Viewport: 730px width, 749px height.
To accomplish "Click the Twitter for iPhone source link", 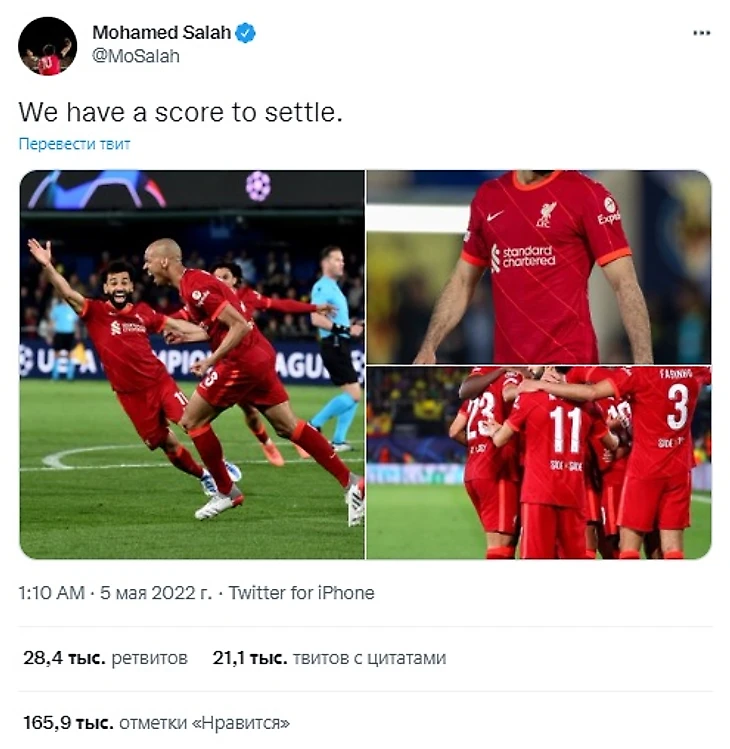I will (301, 593).
